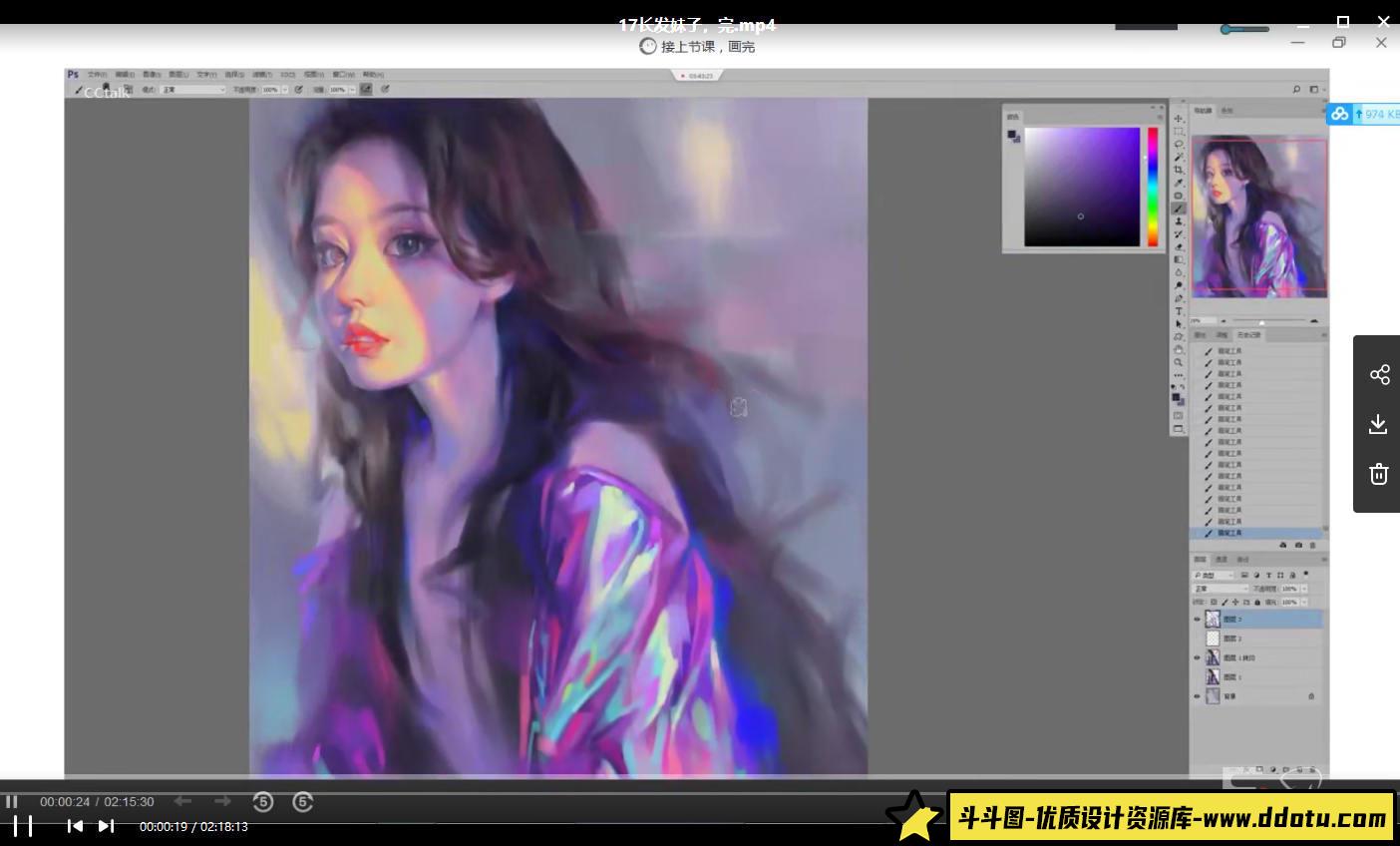Select the Zoom magnifier tool
The width and height of the screenshot is (1400, 846).
tap(1179, 362)
